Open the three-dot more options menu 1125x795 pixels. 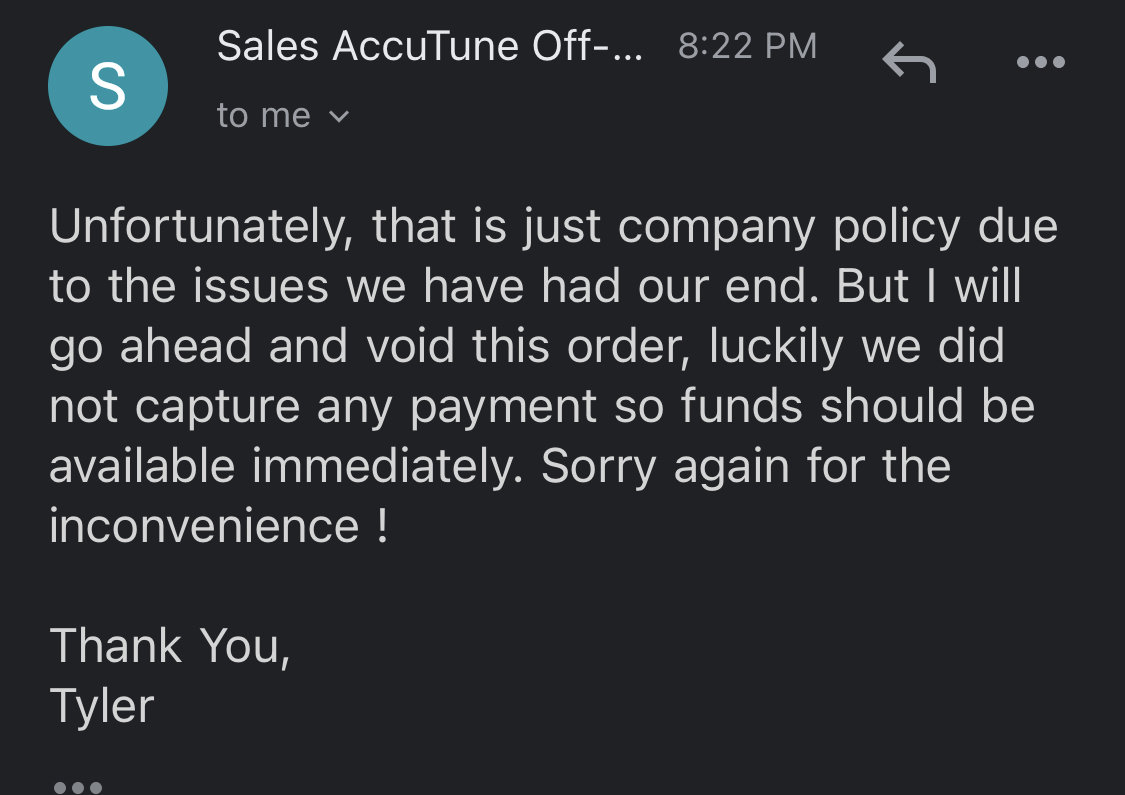1040,62
